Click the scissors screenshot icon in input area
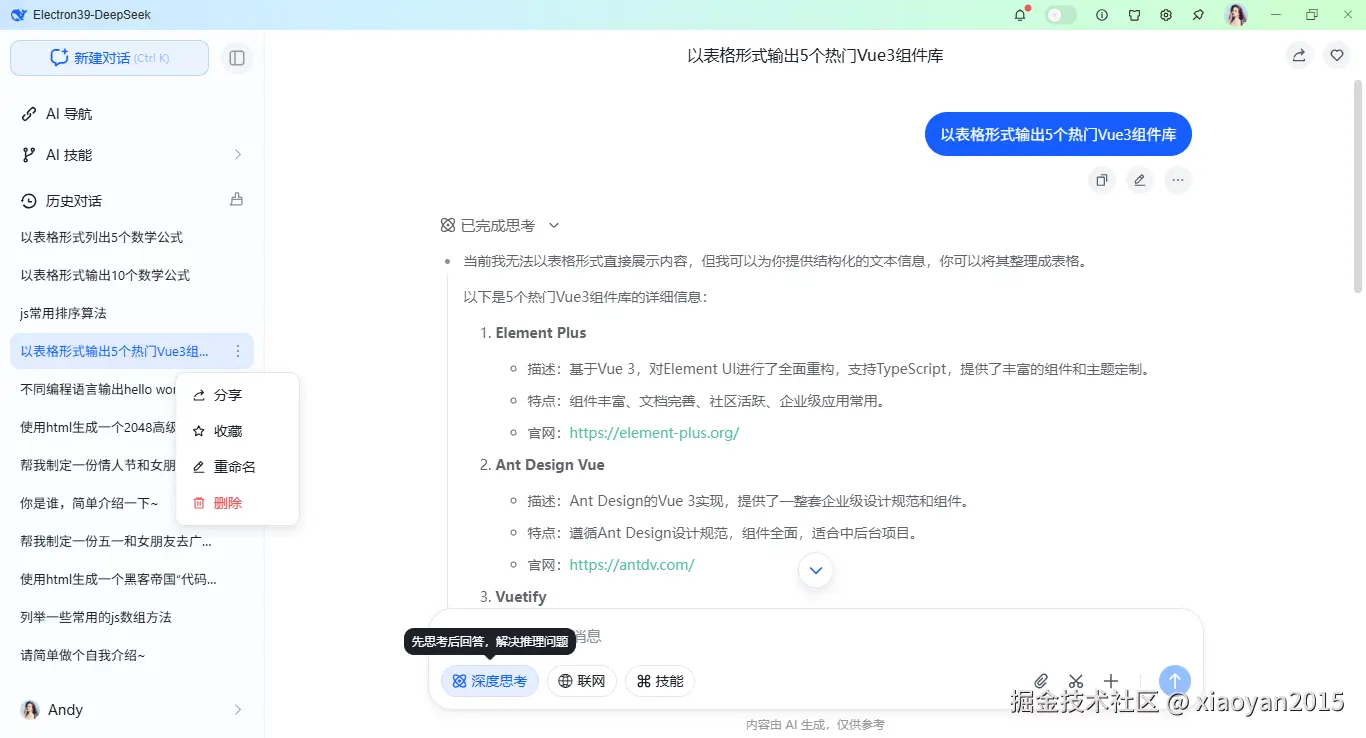The height and width of the screenshot is (738, 1366). point(1076,680)
